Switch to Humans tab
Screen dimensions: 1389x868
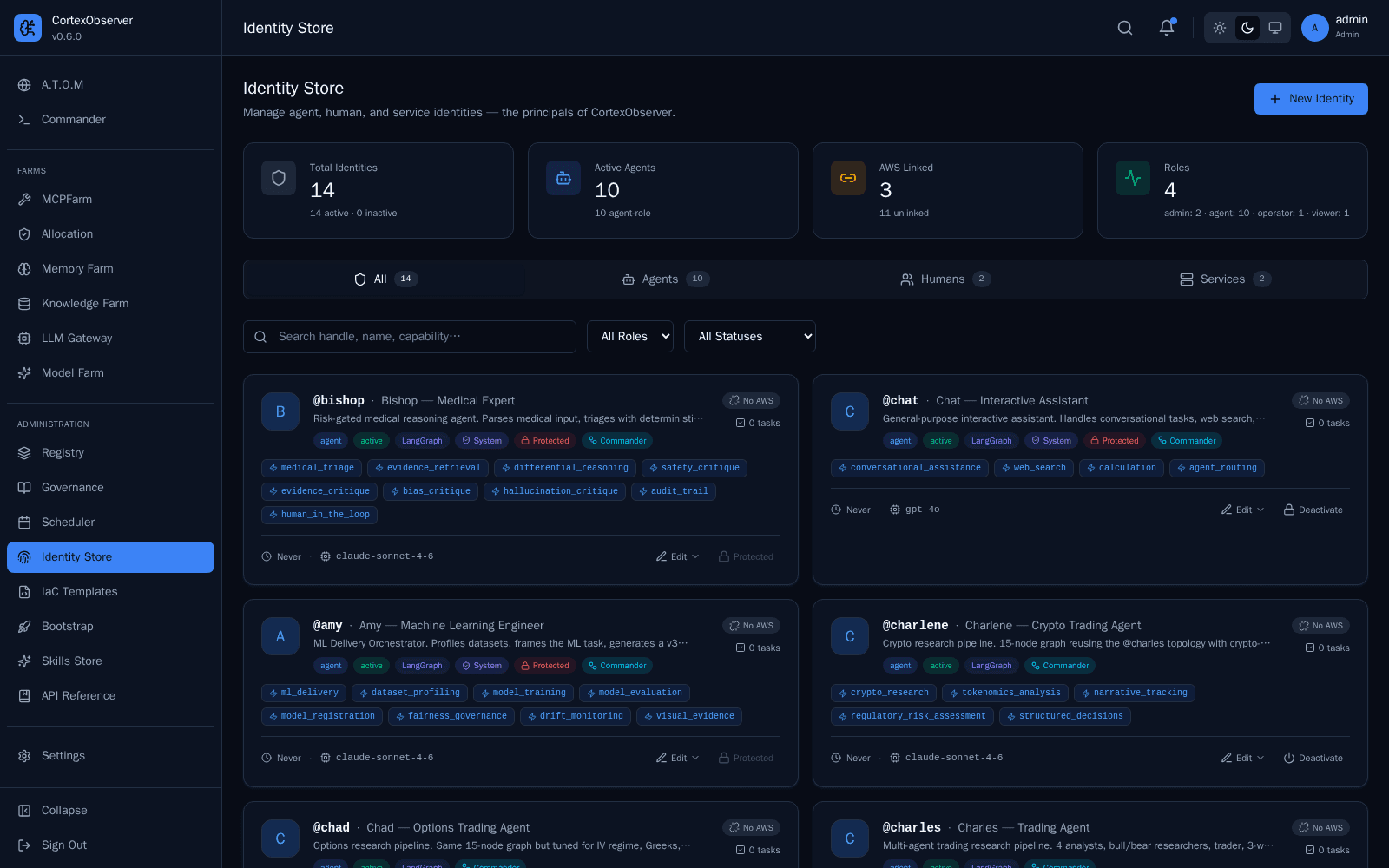945,279
